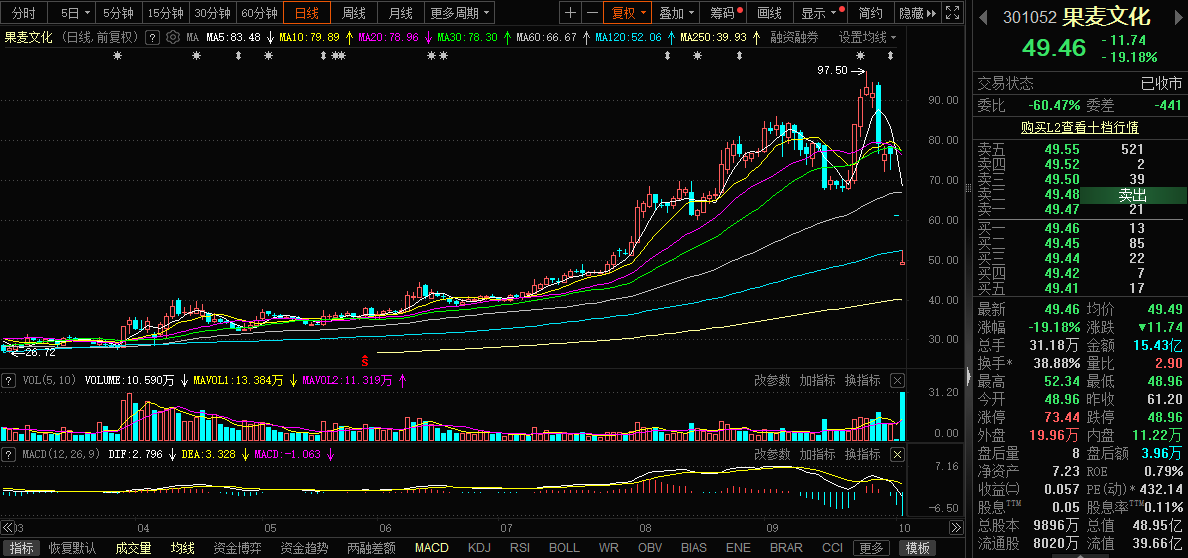This screenshot has height=558, width=1188.
Task: Click 恢复默认 restore default
Action: pyautogui.click(x=72, y=548)
